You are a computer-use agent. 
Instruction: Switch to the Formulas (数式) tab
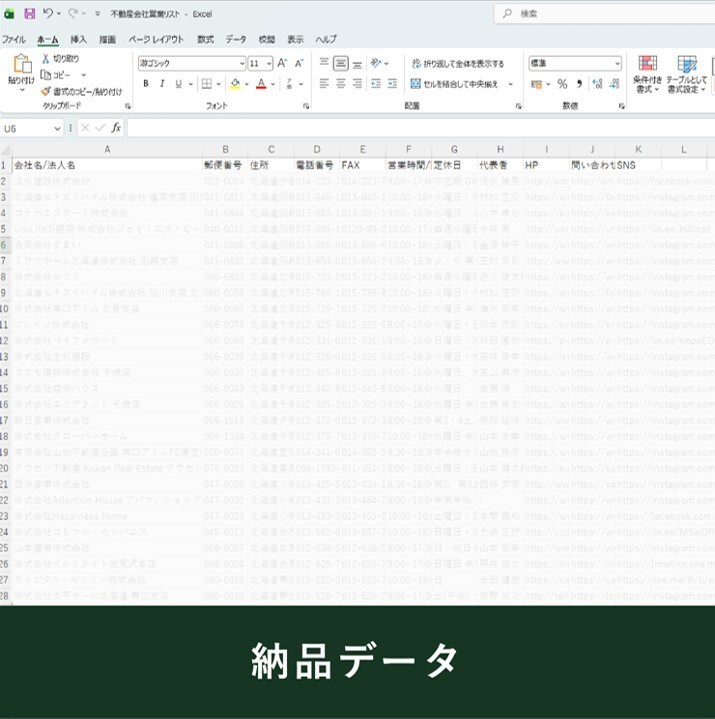[x=205, y=39]
